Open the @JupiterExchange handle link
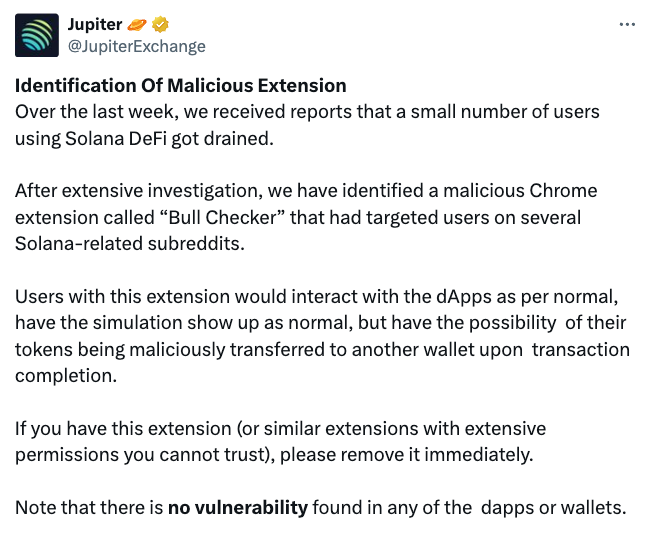This screenshot has width=653, height=542. (136, 46)
